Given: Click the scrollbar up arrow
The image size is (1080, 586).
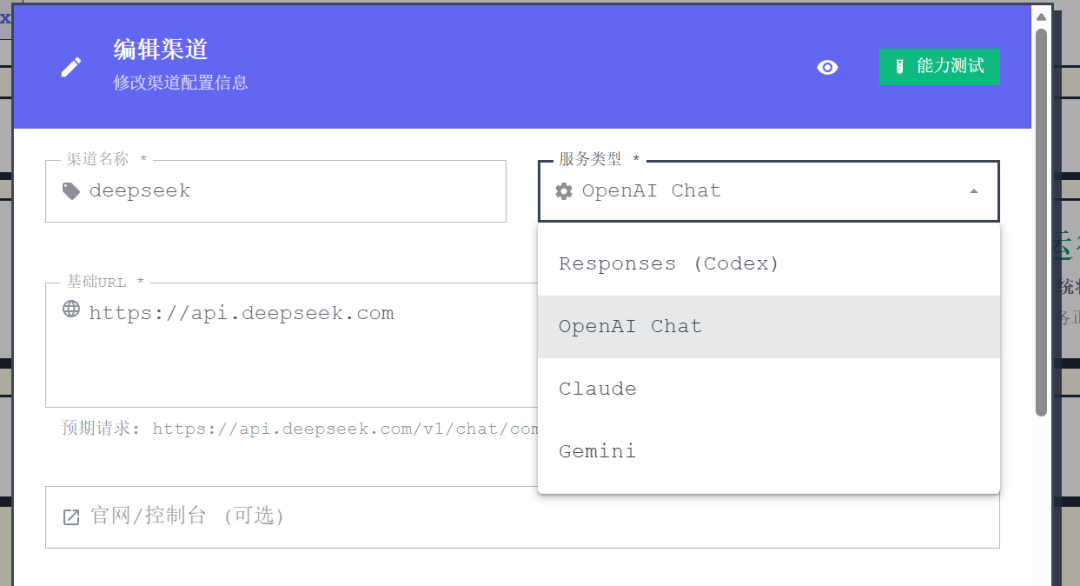Looking at the screenshot, I should pos(1041,17).
